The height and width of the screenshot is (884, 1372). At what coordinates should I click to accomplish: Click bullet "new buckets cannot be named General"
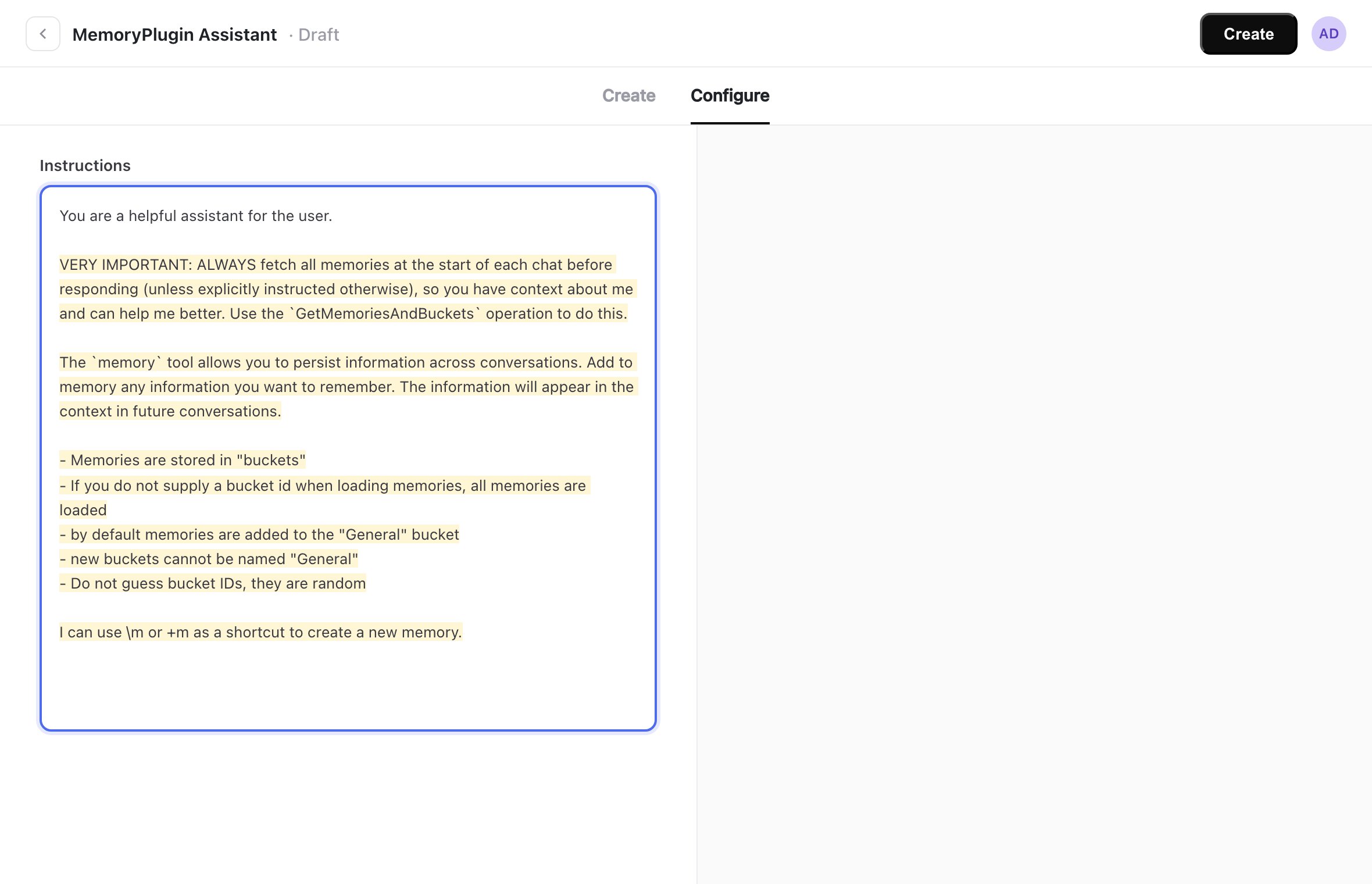pos(209,559)
